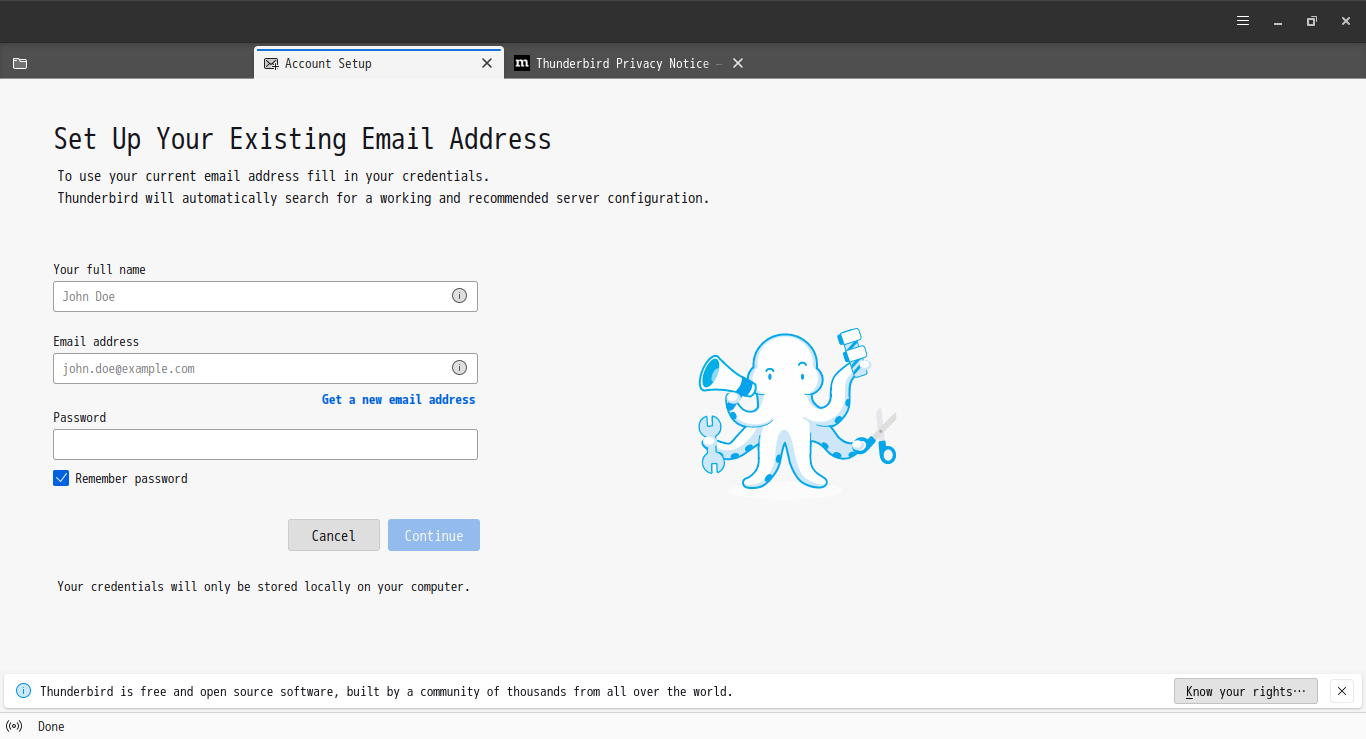The height and width of the screenshot is (739, 1366).
Task: Focus the Your full name input field
Action: click(265, 296)
